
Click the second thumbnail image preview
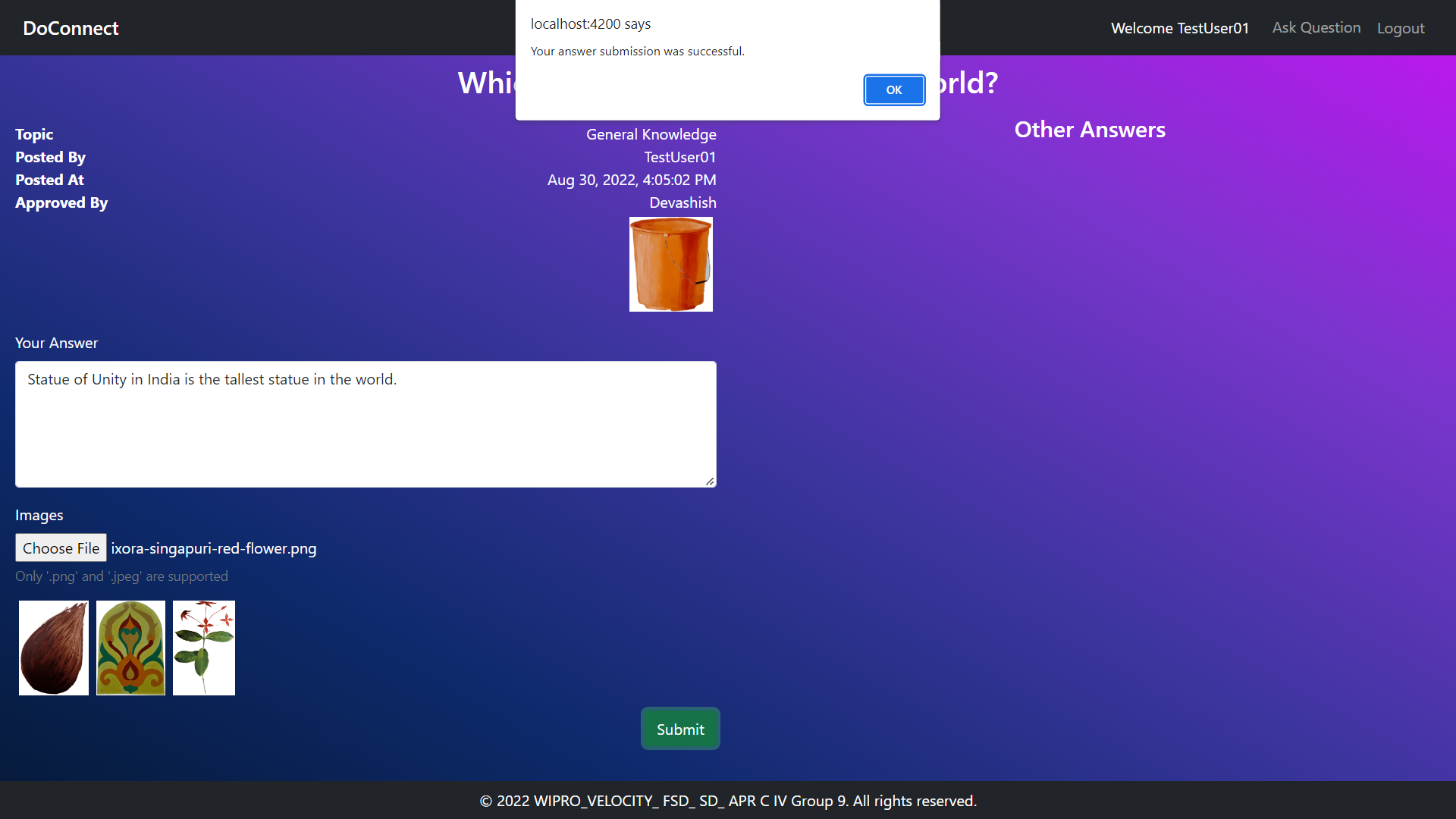(x=131, y=647)
